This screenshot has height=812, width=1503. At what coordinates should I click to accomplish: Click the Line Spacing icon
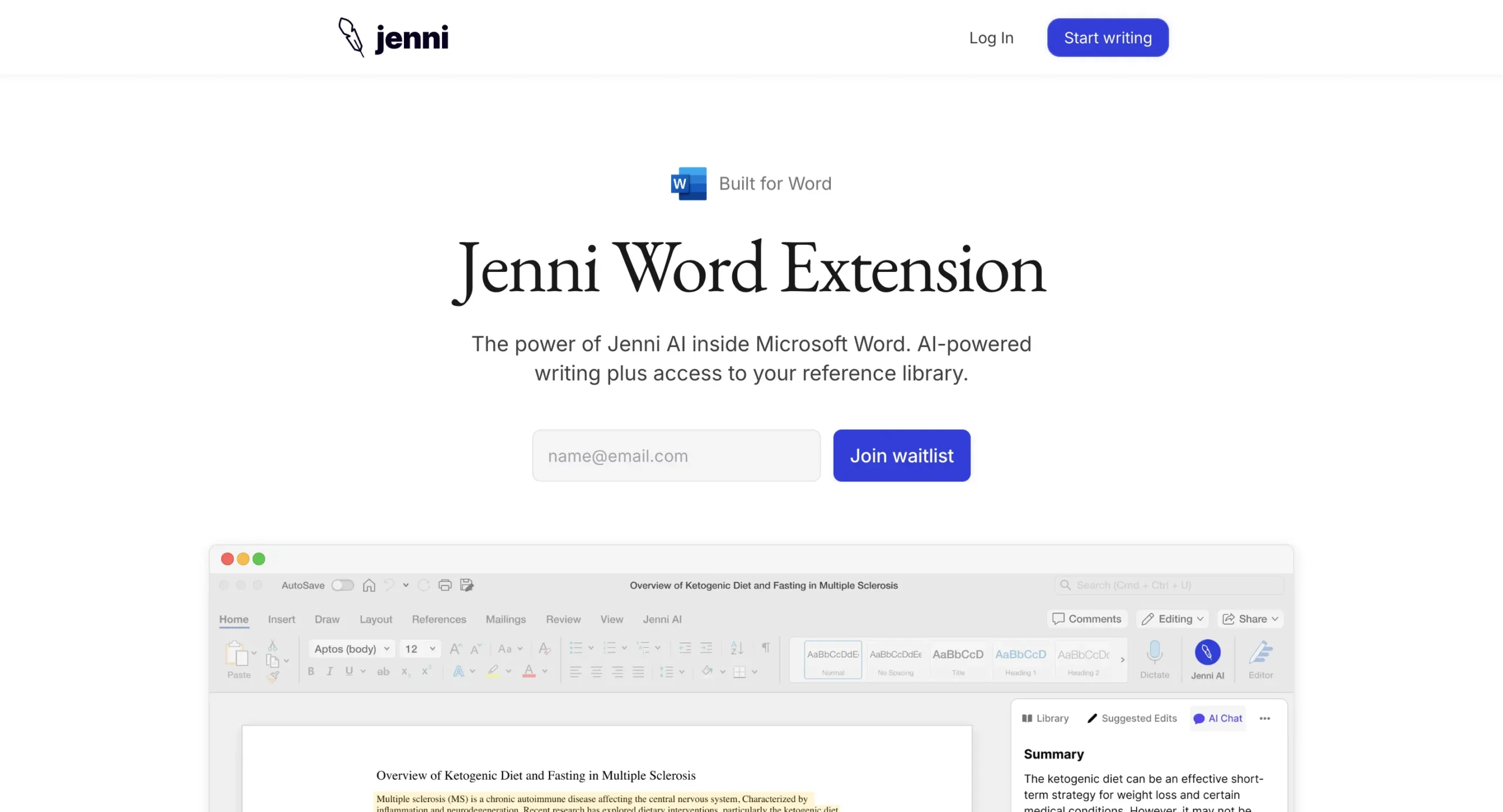[x=666, y=672]
